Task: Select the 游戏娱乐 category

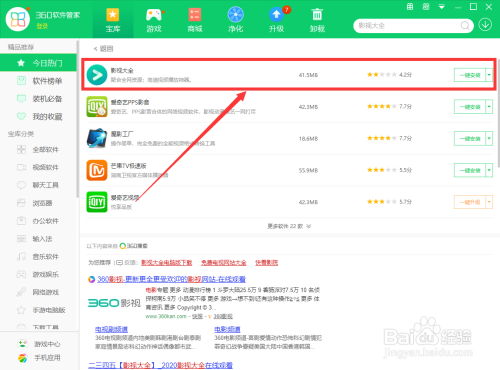Action: coord(38,274)
